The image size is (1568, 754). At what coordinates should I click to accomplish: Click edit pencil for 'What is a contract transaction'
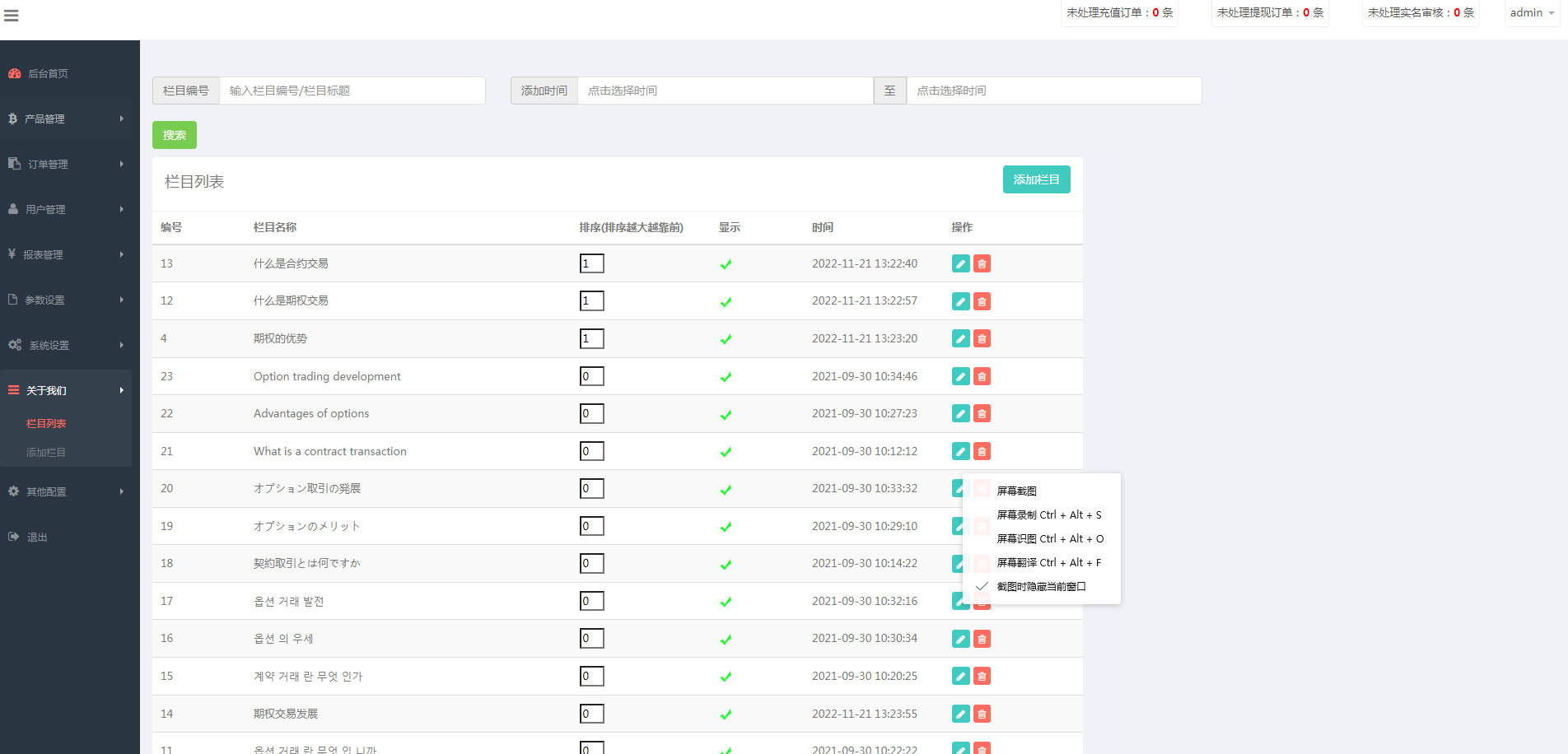point(960,451)
